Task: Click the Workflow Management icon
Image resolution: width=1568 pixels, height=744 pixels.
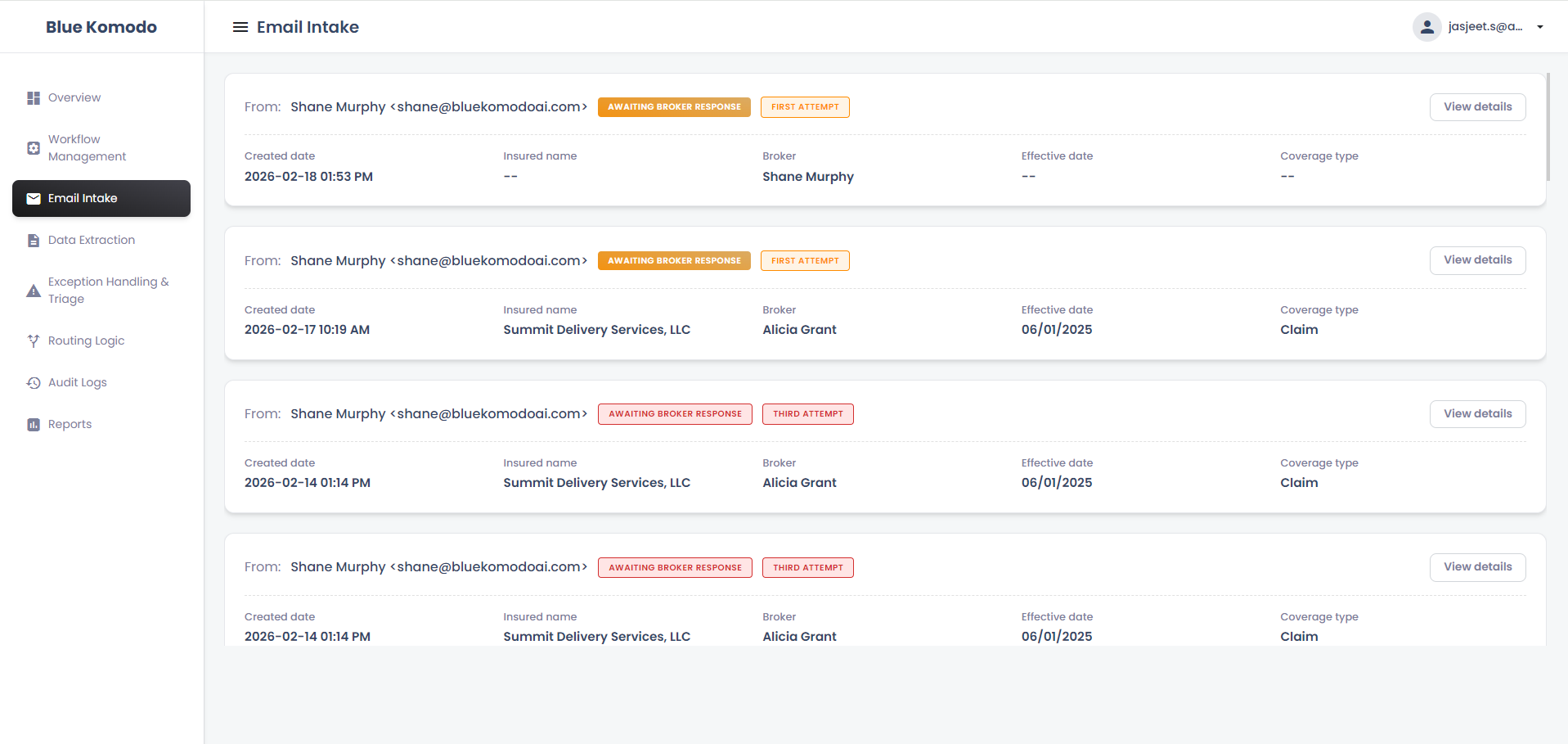Action: 34,148
